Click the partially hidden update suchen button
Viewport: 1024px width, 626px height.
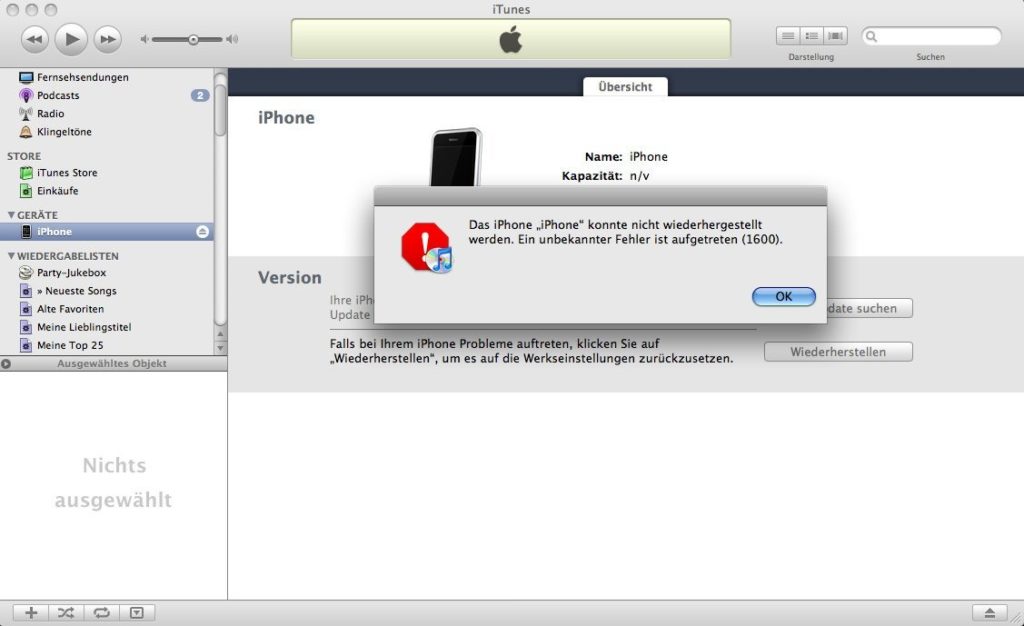pyautogui.click(x=869, y=308)
